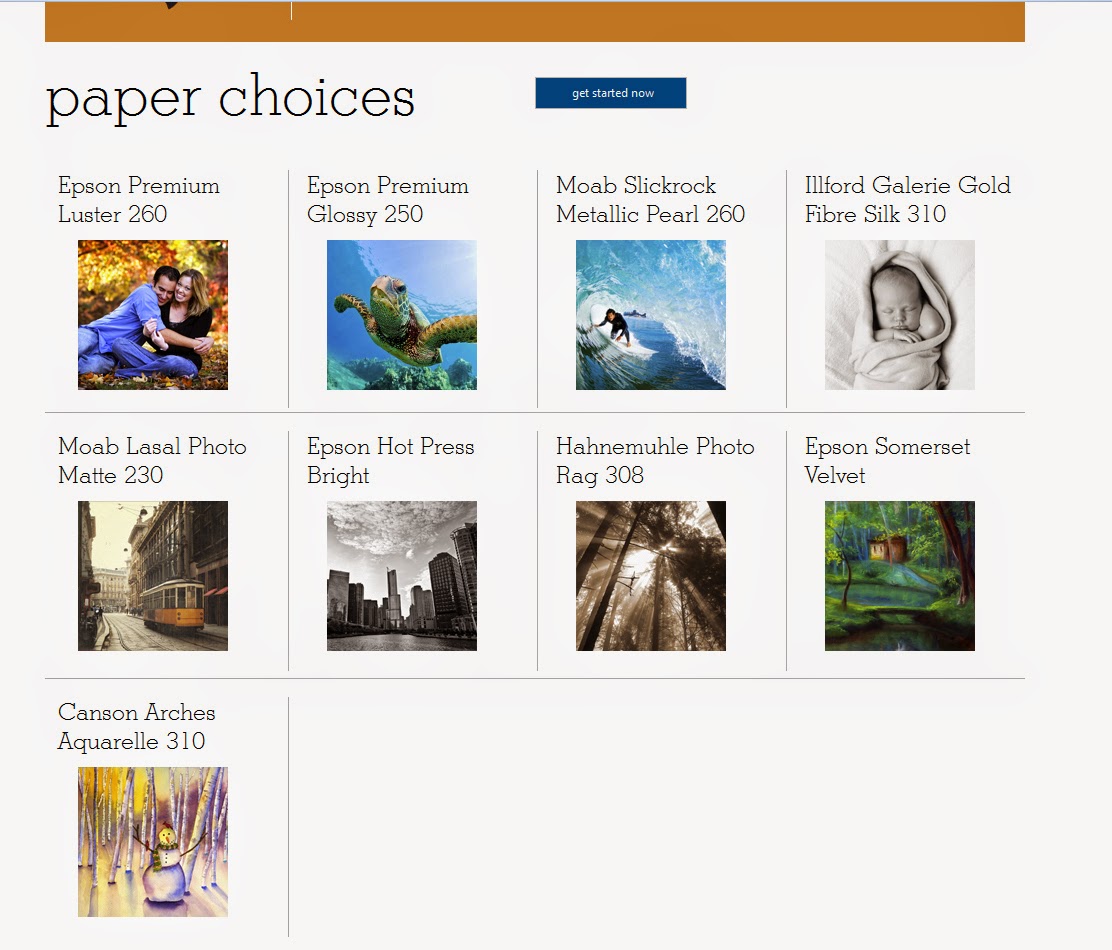Click 'Moab Lasal Photo Matte 230' title

(x=152, y=461)
